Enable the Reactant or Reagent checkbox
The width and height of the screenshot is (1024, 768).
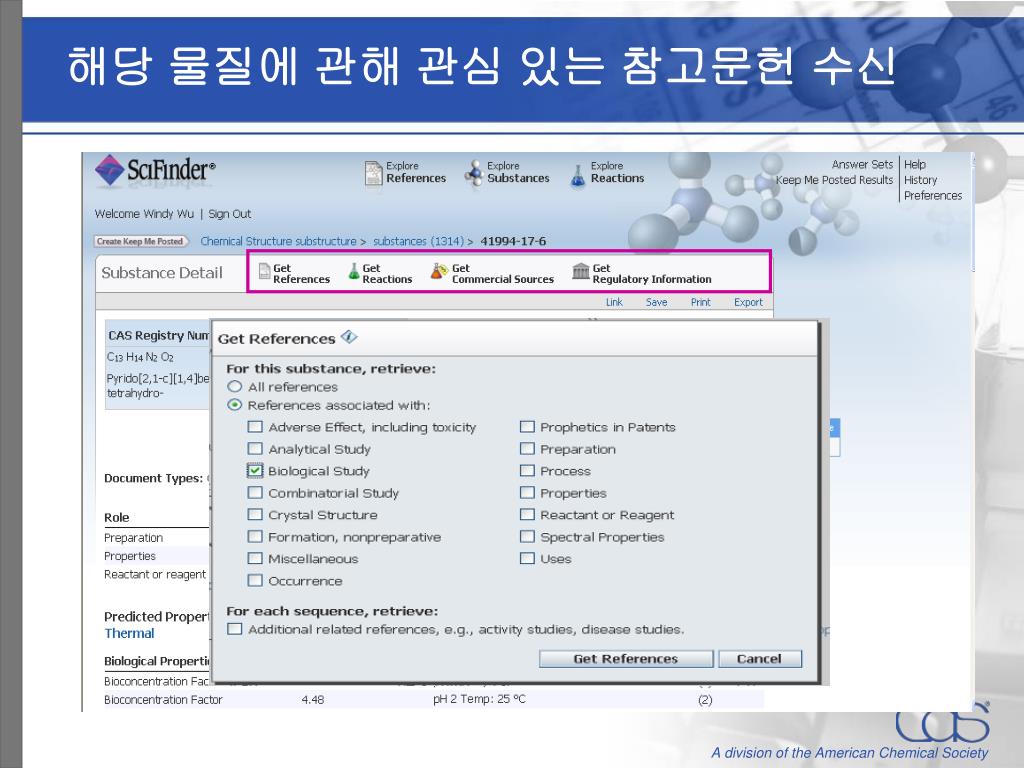tap(527, 515)
